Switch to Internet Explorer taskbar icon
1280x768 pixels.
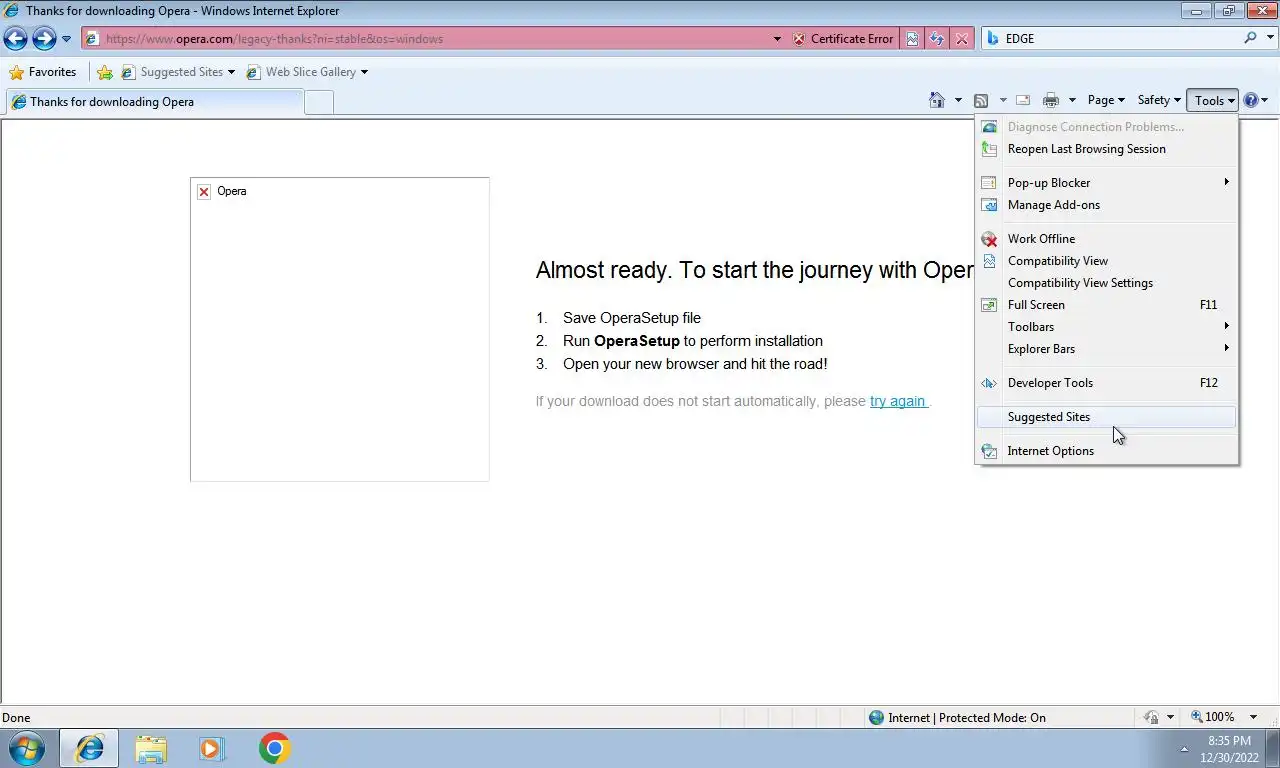[89, 748]
